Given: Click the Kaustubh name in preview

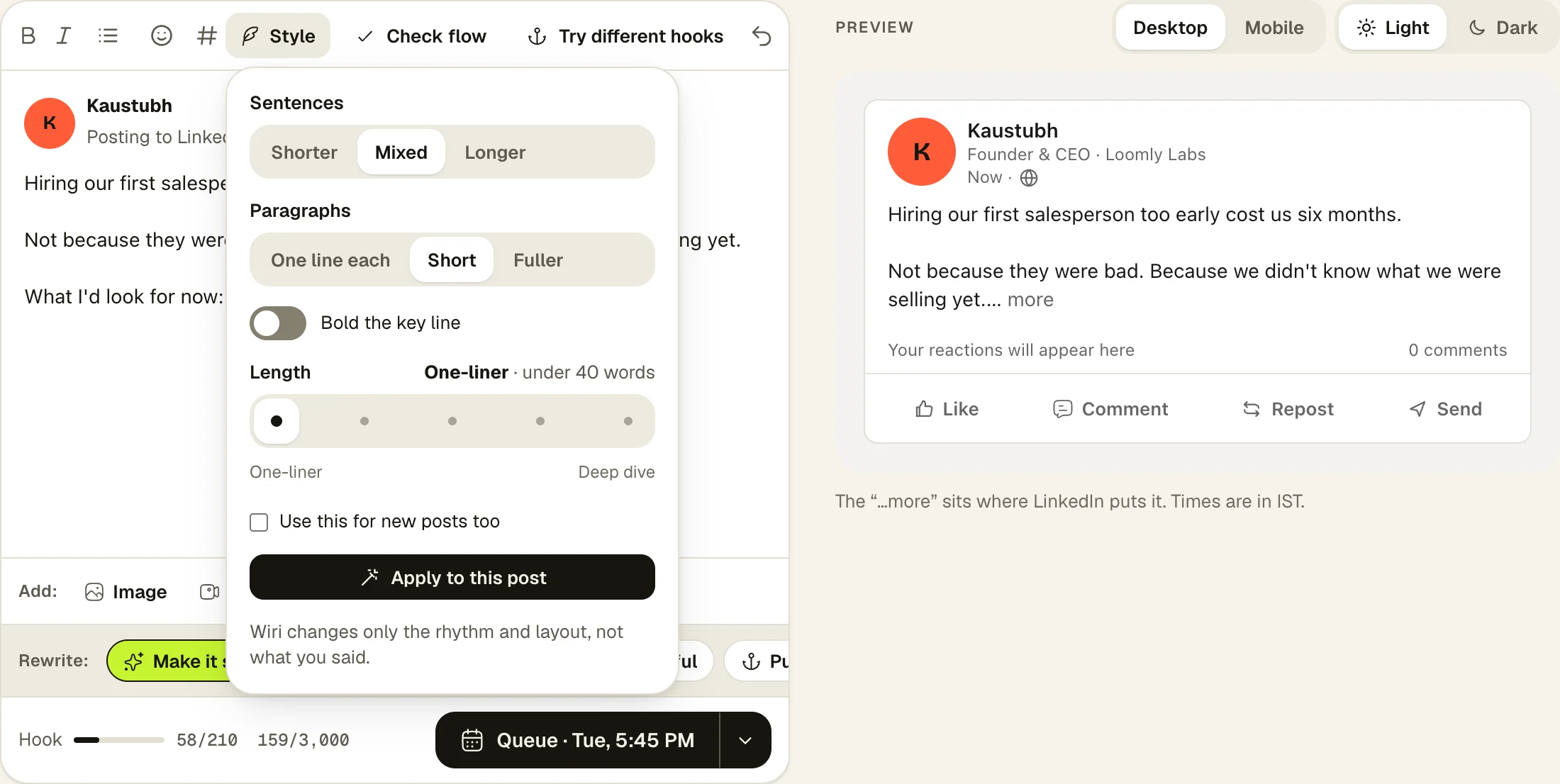Looking at the screenshot, I should pos(1013,130).
